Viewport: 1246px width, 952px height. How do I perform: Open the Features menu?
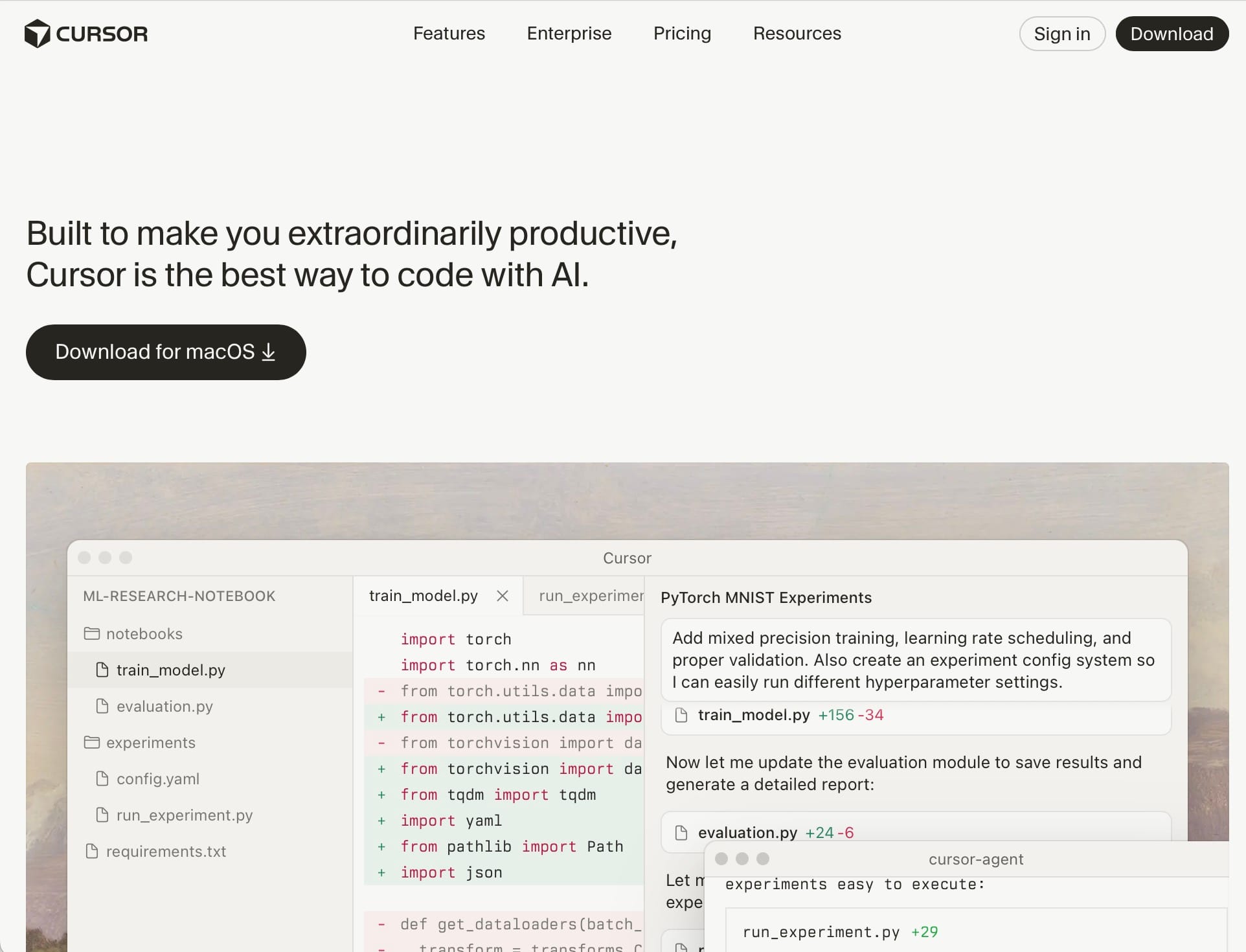449,34
